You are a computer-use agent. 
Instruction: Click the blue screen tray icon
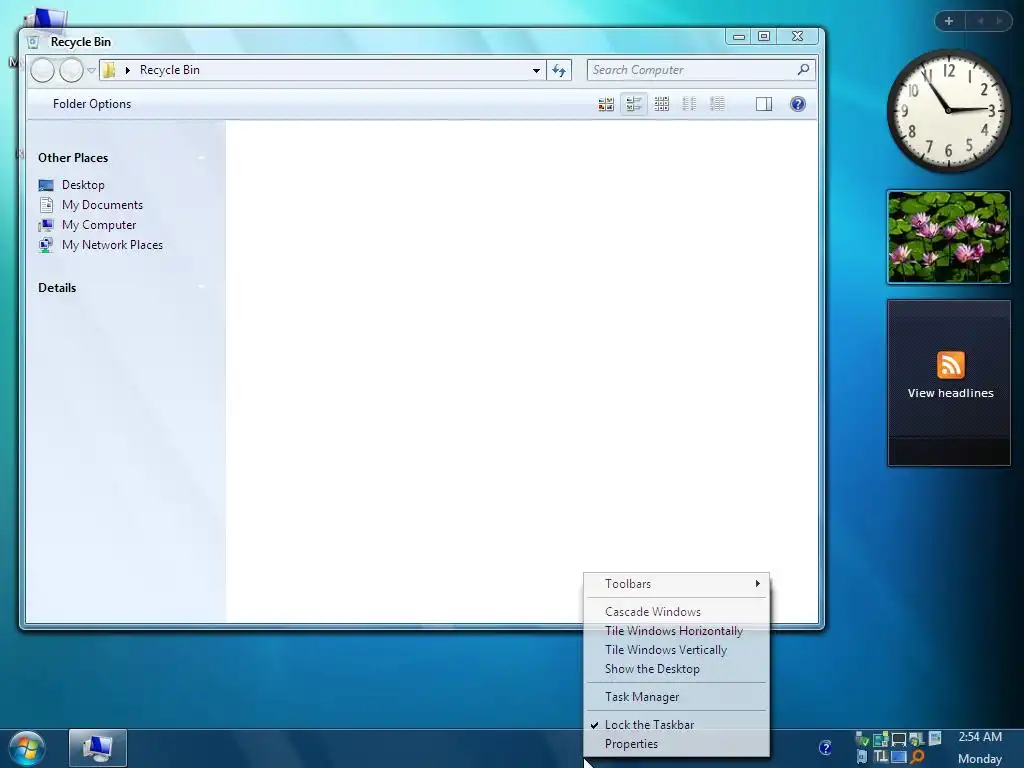[899, 757]
